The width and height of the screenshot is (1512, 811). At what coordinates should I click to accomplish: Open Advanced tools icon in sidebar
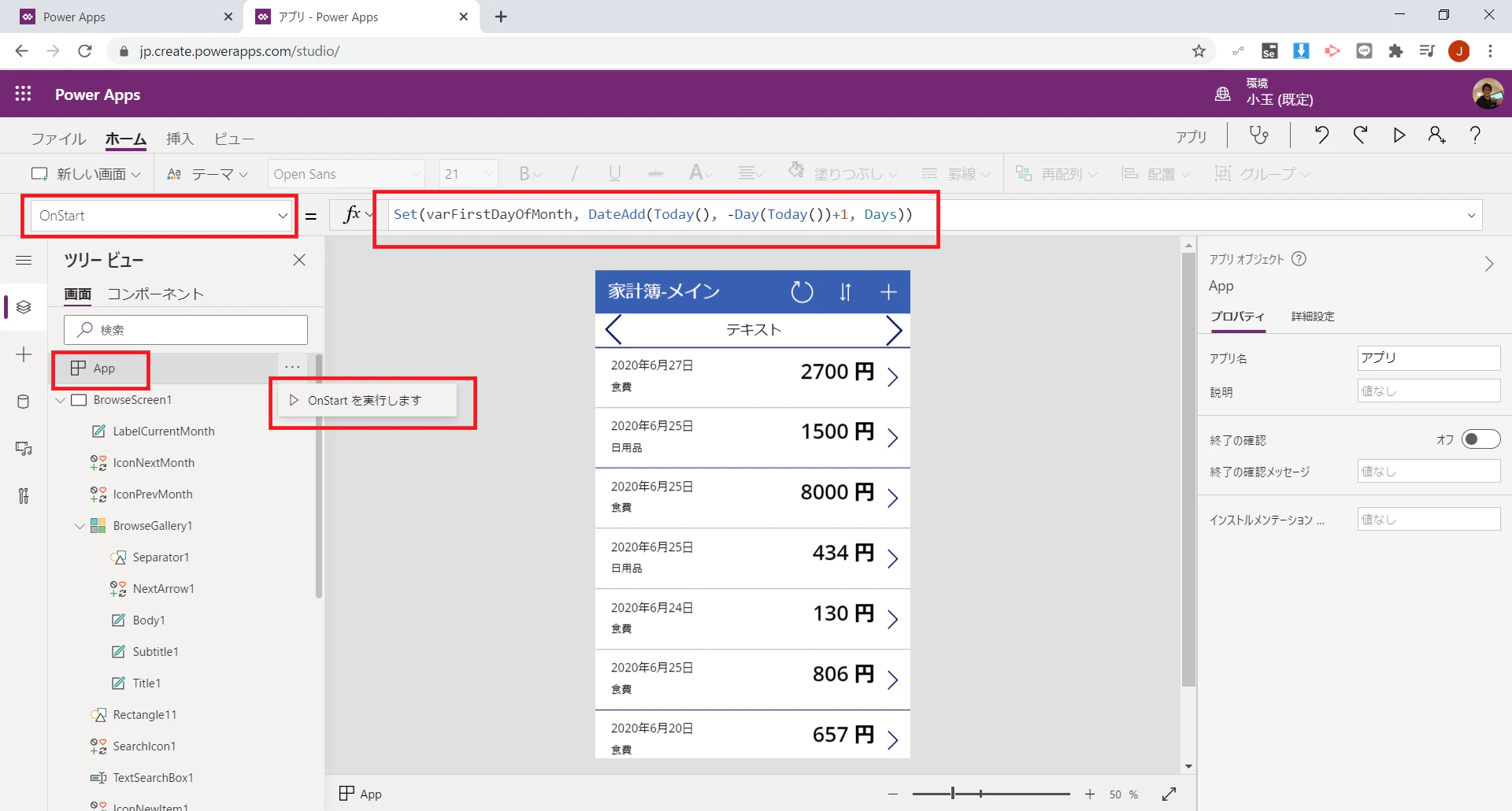(24, 496)
